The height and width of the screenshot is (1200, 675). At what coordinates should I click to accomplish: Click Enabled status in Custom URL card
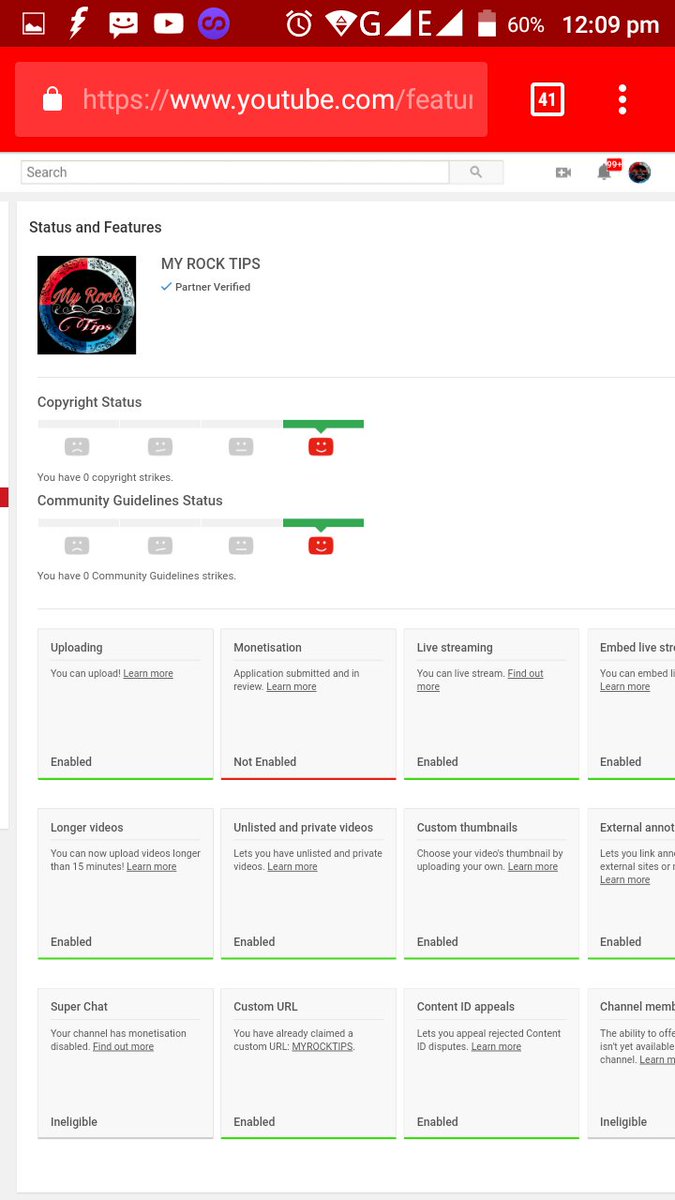click(254, 1122)
